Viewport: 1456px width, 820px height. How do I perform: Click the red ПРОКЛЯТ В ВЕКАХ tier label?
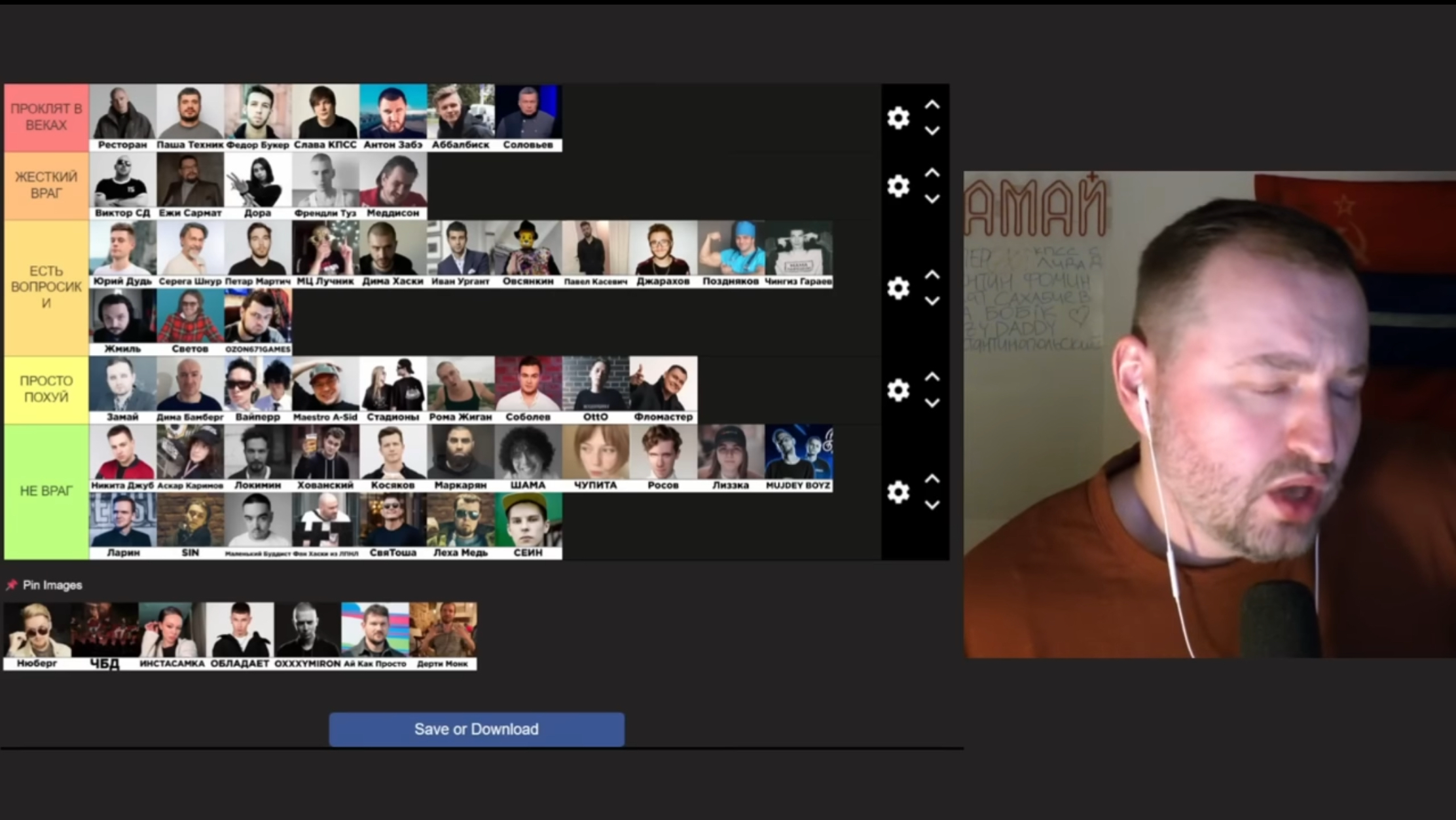tap(46, 118)
